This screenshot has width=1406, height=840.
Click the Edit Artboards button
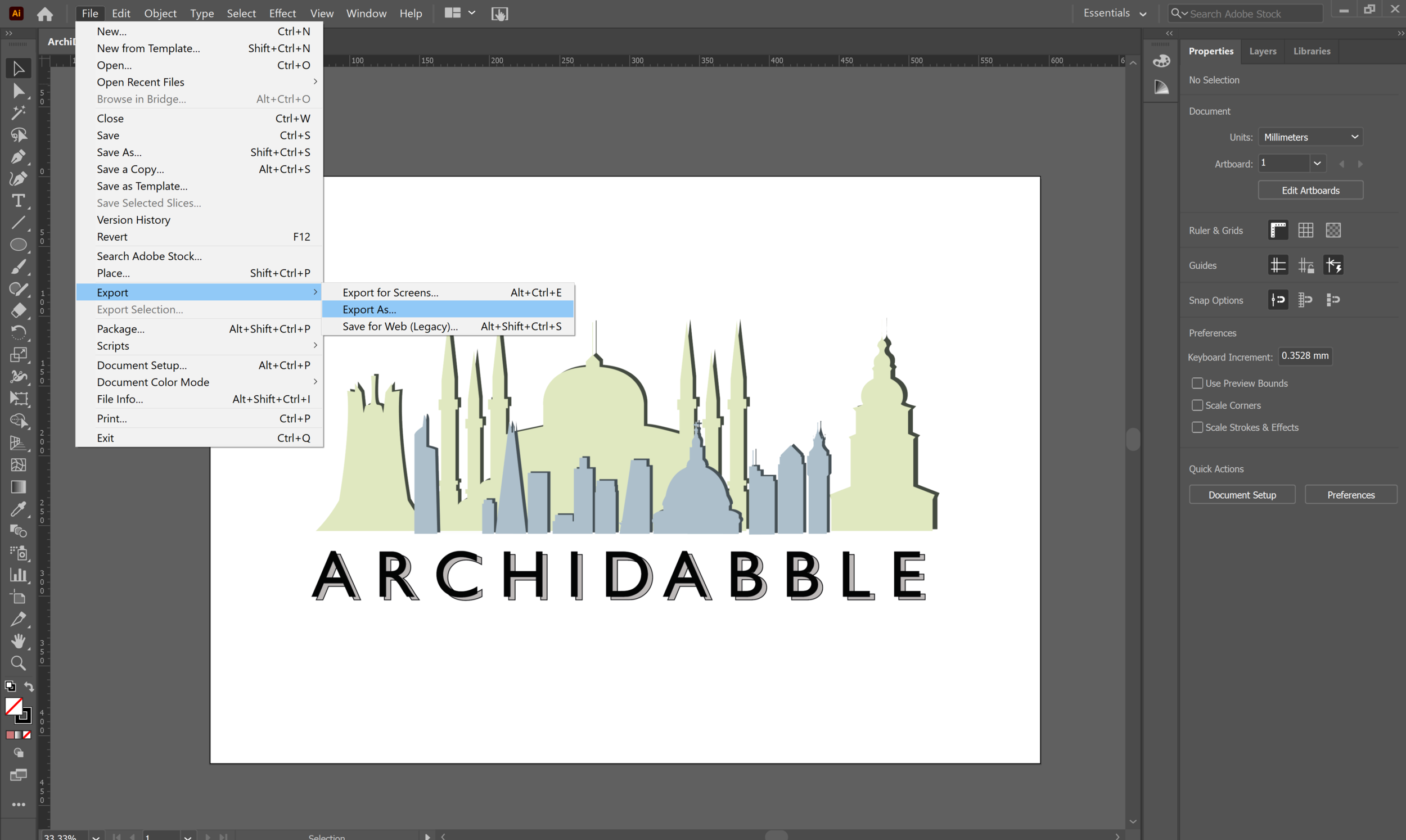(1310, 190)
